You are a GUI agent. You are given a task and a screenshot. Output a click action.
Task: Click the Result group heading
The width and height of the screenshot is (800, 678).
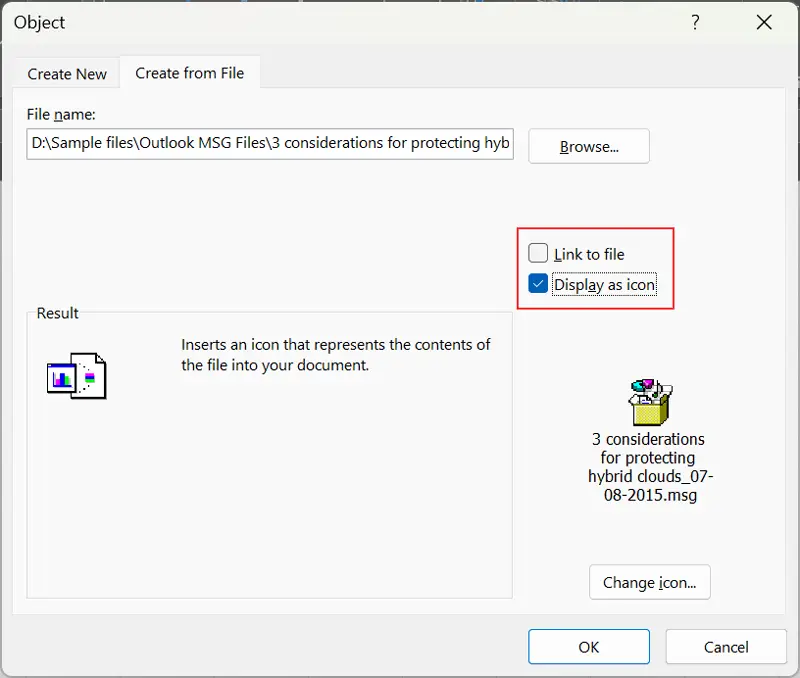58,313
